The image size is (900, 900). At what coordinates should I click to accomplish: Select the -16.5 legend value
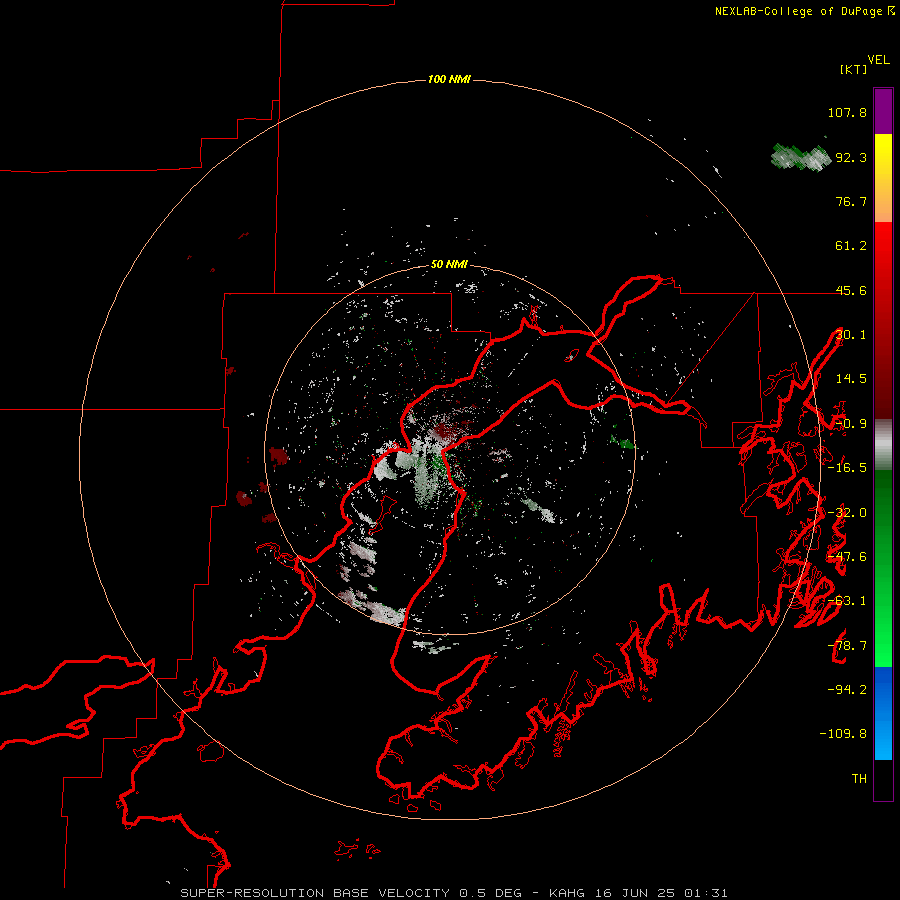tap(847, 468)
